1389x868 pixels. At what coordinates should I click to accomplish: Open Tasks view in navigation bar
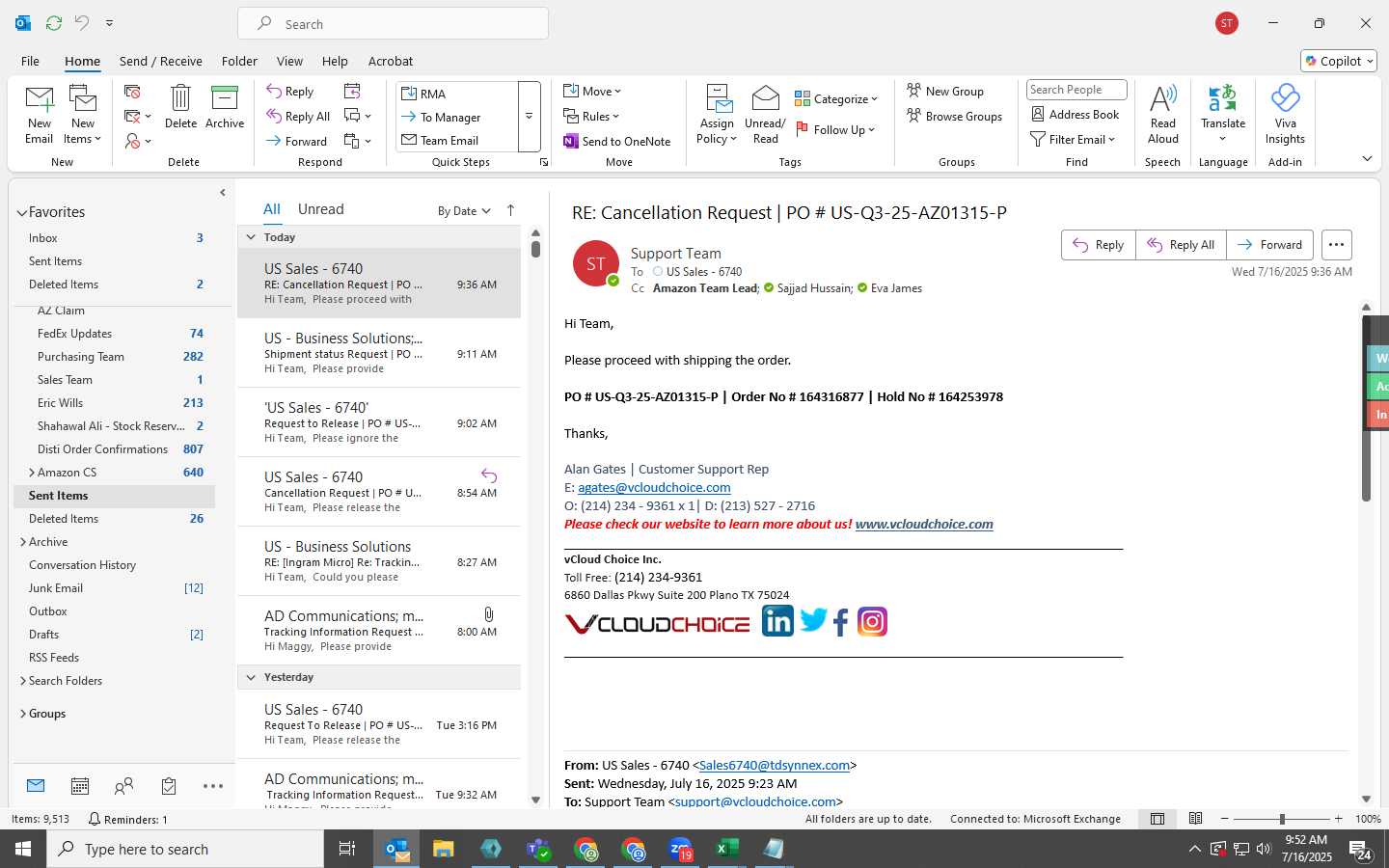coord(169,786)
